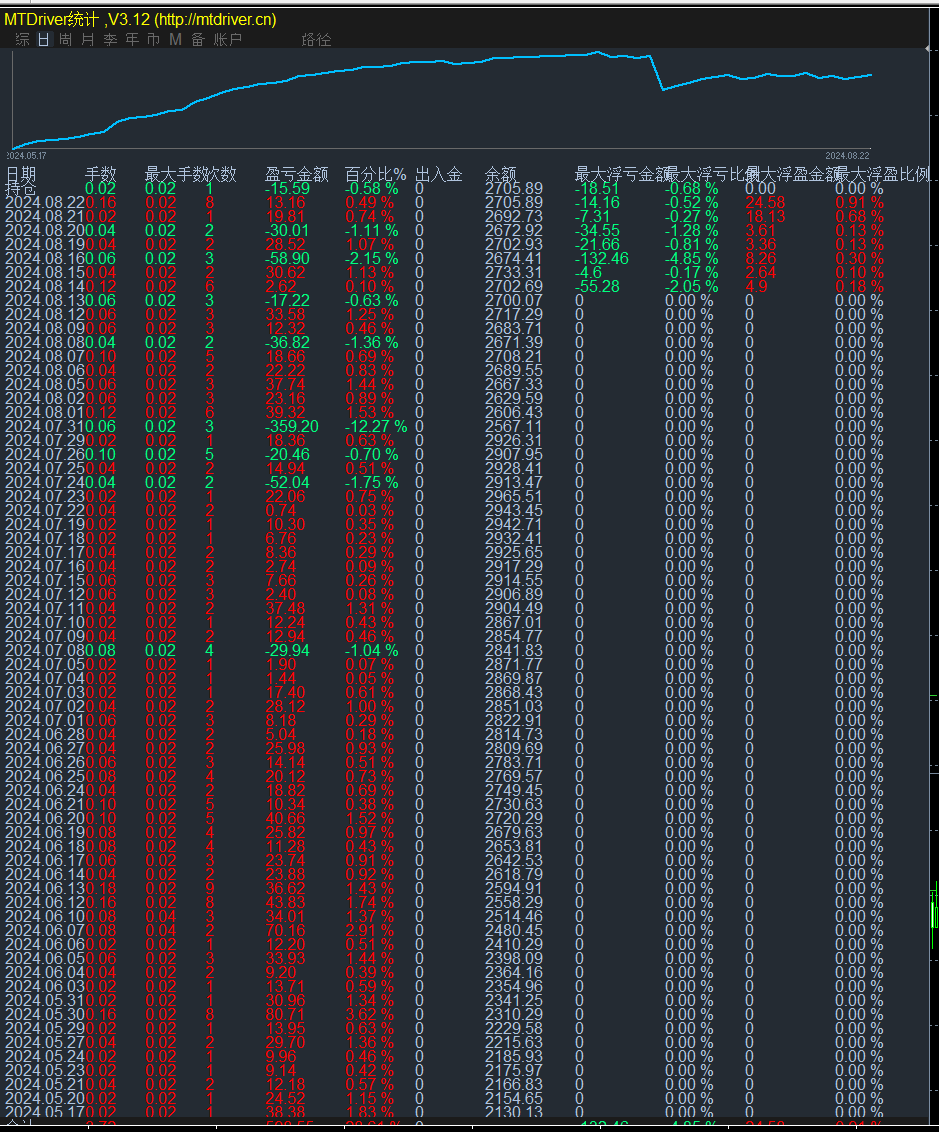Click the 余额 column header

click(501, 174)
